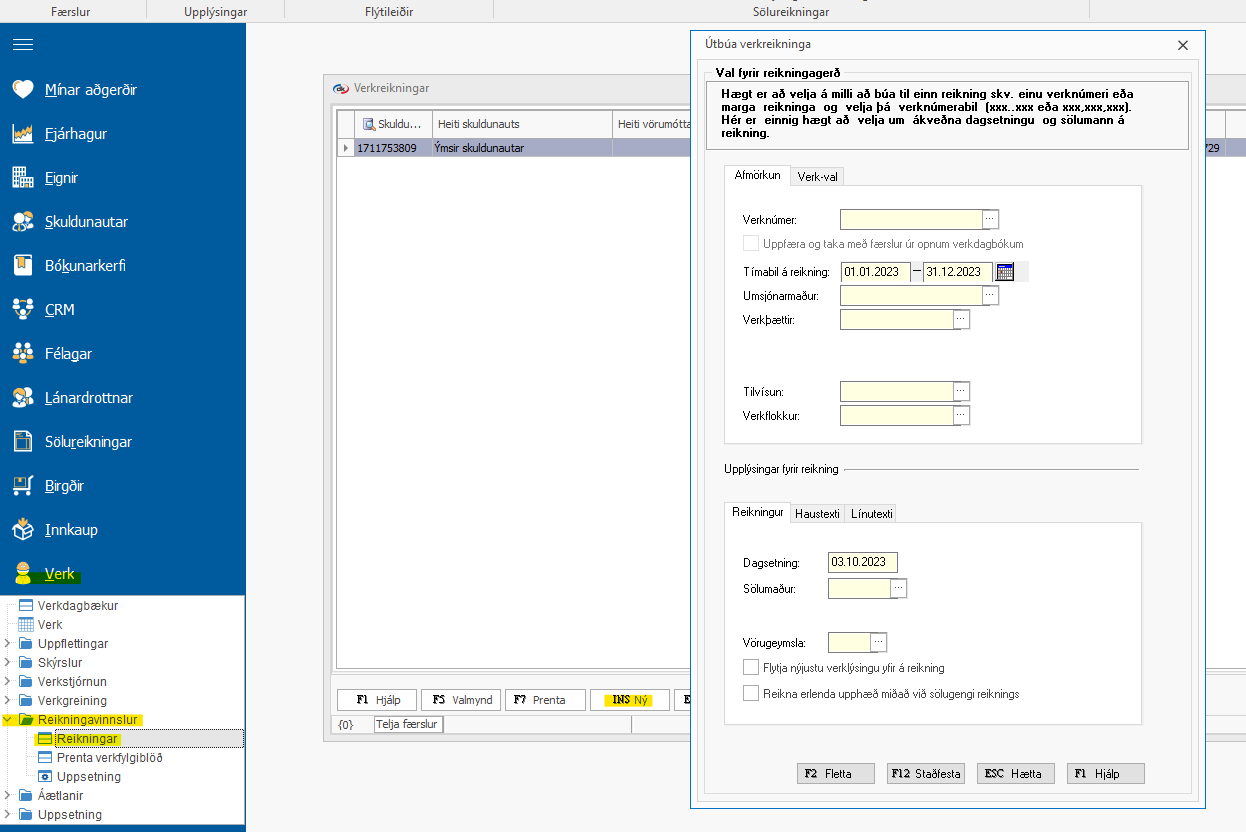Open the hamburger menu icon
The width and height of the screenshot is (1246, 832).
point(23,45)
